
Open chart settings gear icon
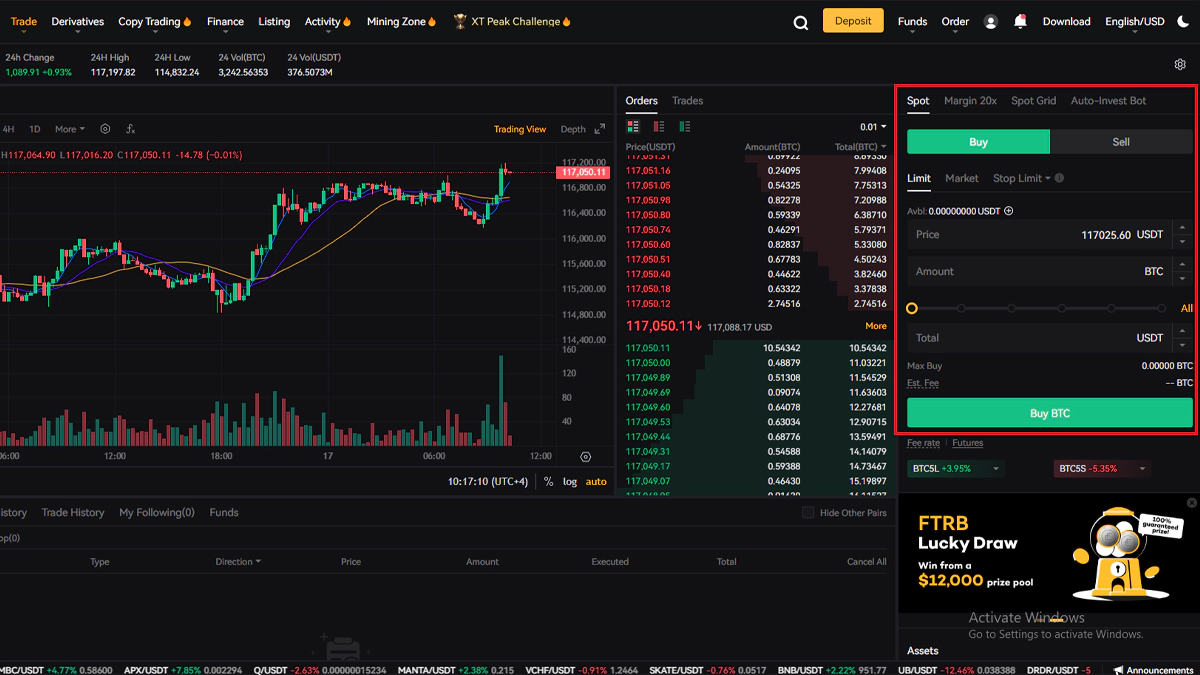point(105,129)
